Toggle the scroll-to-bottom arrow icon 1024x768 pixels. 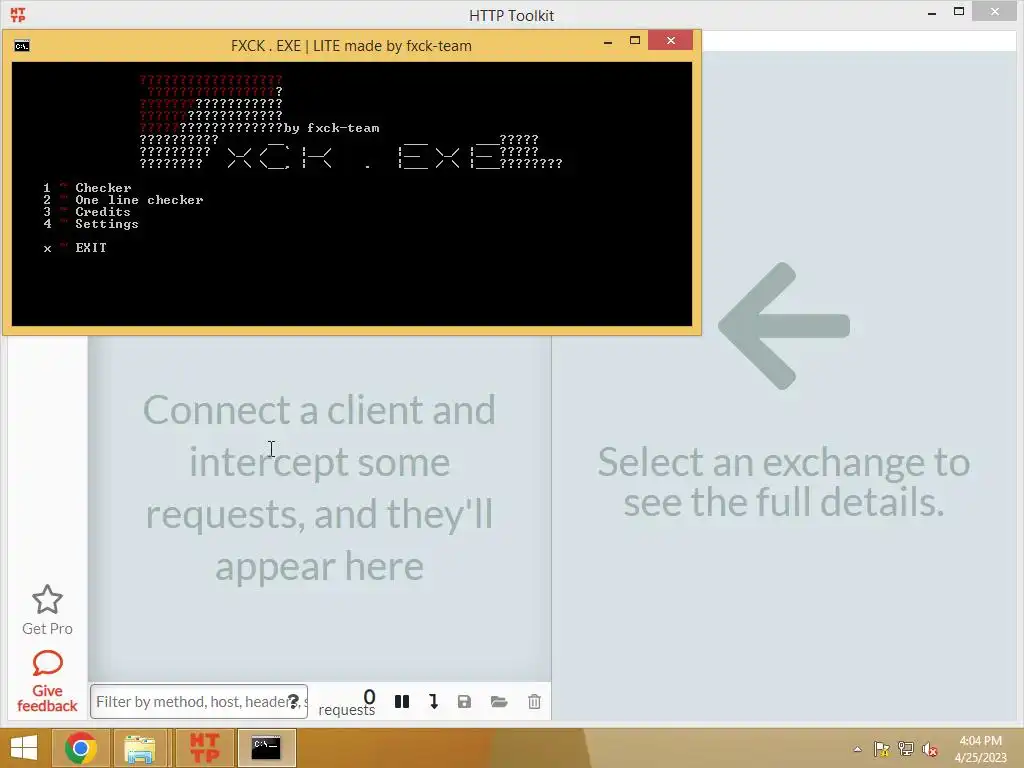[434, 701]
